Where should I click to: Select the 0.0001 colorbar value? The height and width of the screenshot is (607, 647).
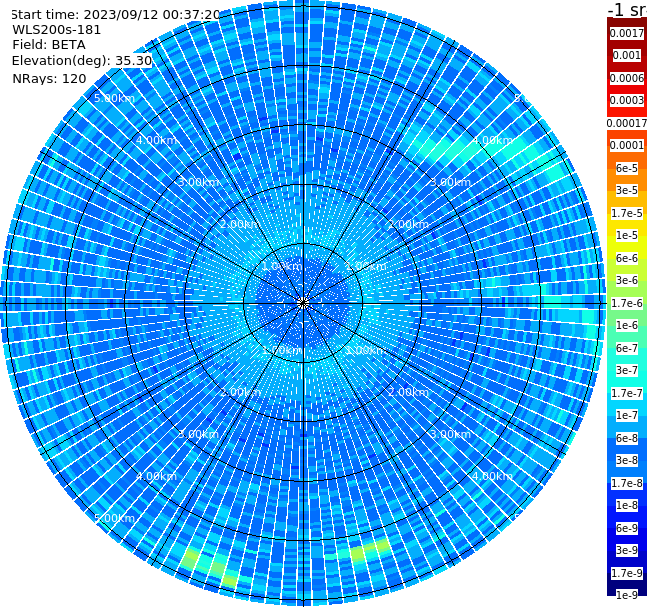[627, 145]
